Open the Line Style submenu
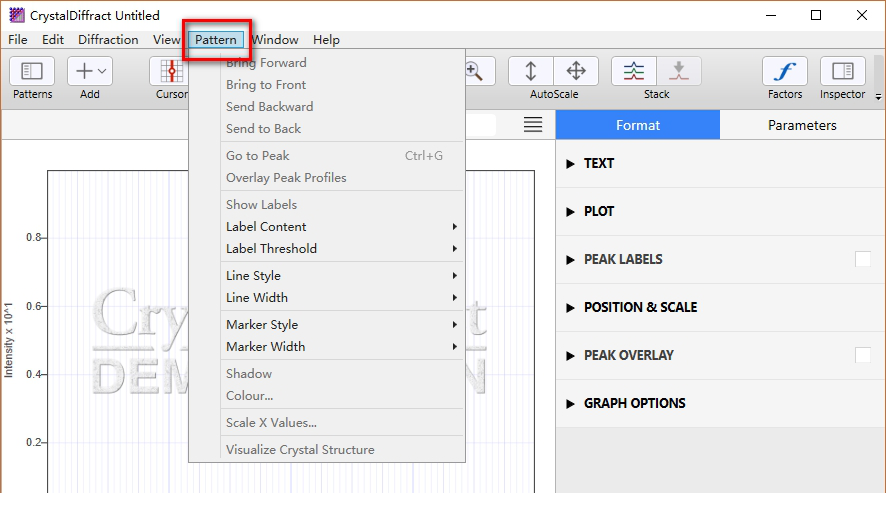Image resolution: width=886 pixels, height=512 pixels. [x=341, y=276]
